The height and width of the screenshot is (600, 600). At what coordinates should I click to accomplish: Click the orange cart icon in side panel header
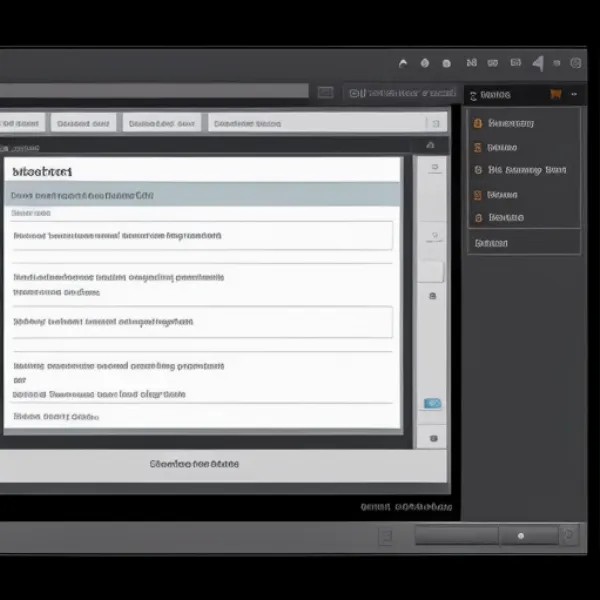click(x=555, y=94)
